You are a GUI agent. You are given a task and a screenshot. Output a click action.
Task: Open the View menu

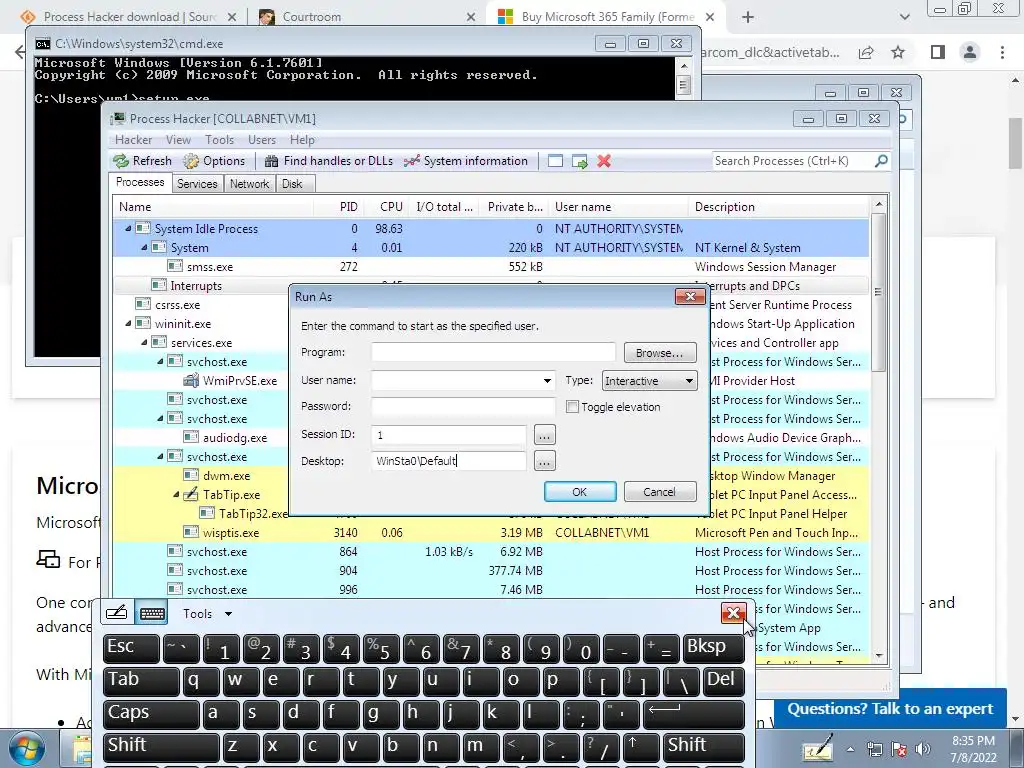[x=178, y=140]
